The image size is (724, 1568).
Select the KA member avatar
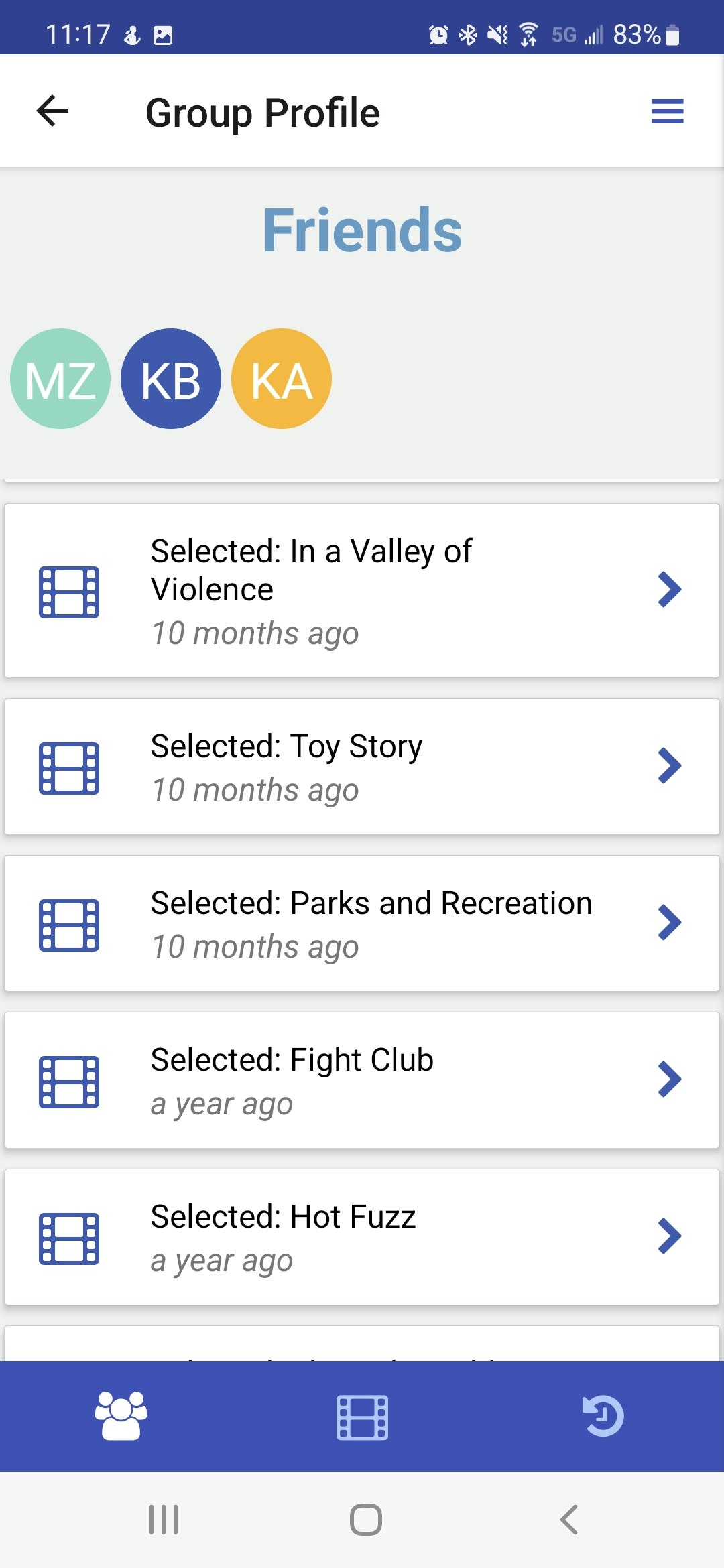[x=282, y=379]
